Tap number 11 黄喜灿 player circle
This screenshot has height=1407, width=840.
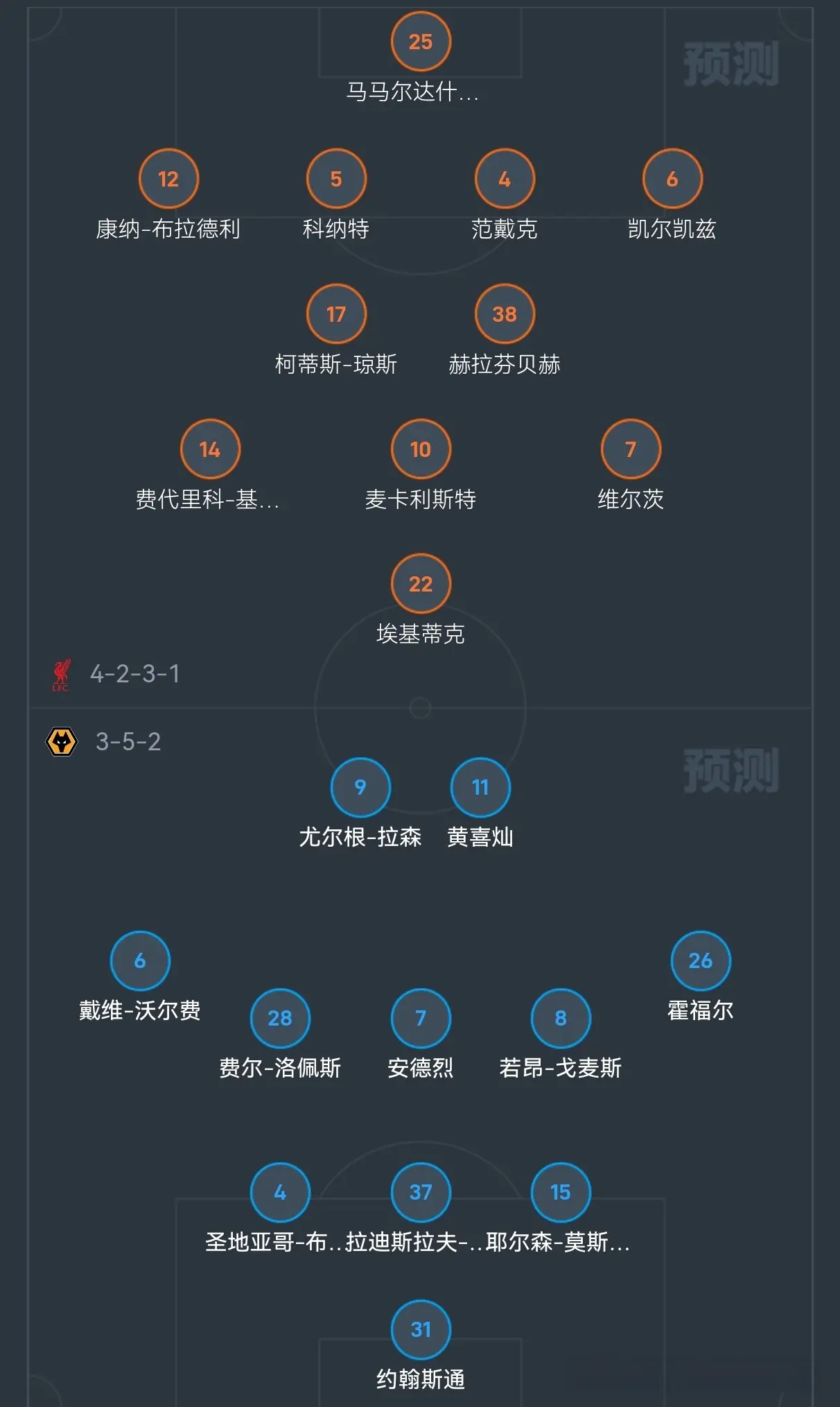(x=480, y=787)
